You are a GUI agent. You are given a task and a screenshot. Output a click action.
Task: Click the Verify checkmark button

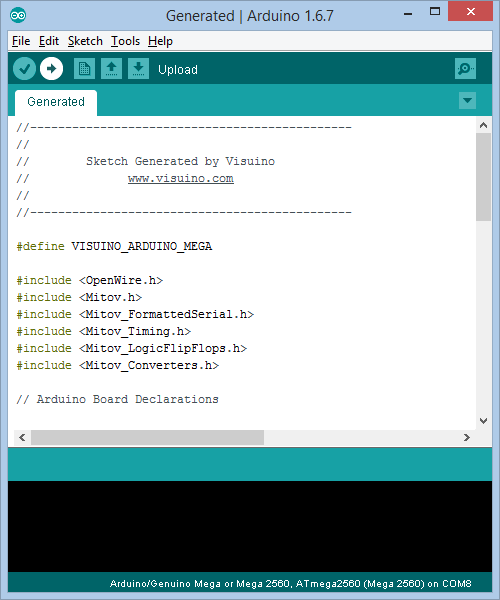click(24, 69)
